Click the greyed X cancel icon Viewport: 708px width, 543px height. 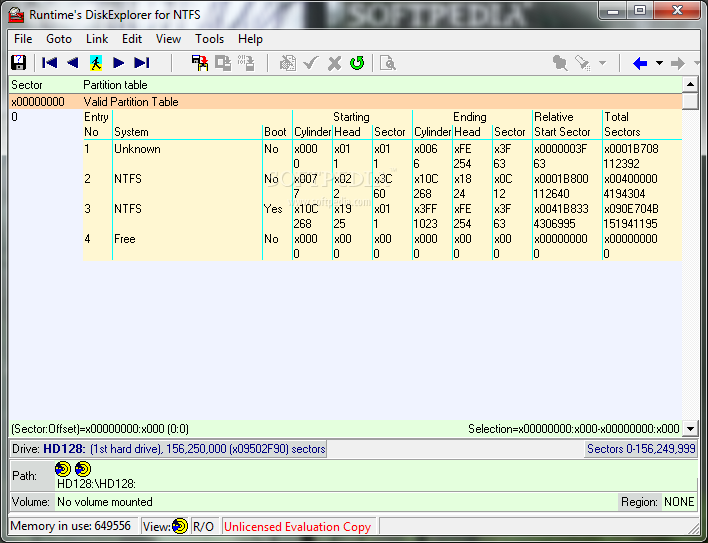pyautogui.click(x=334, y=63)
